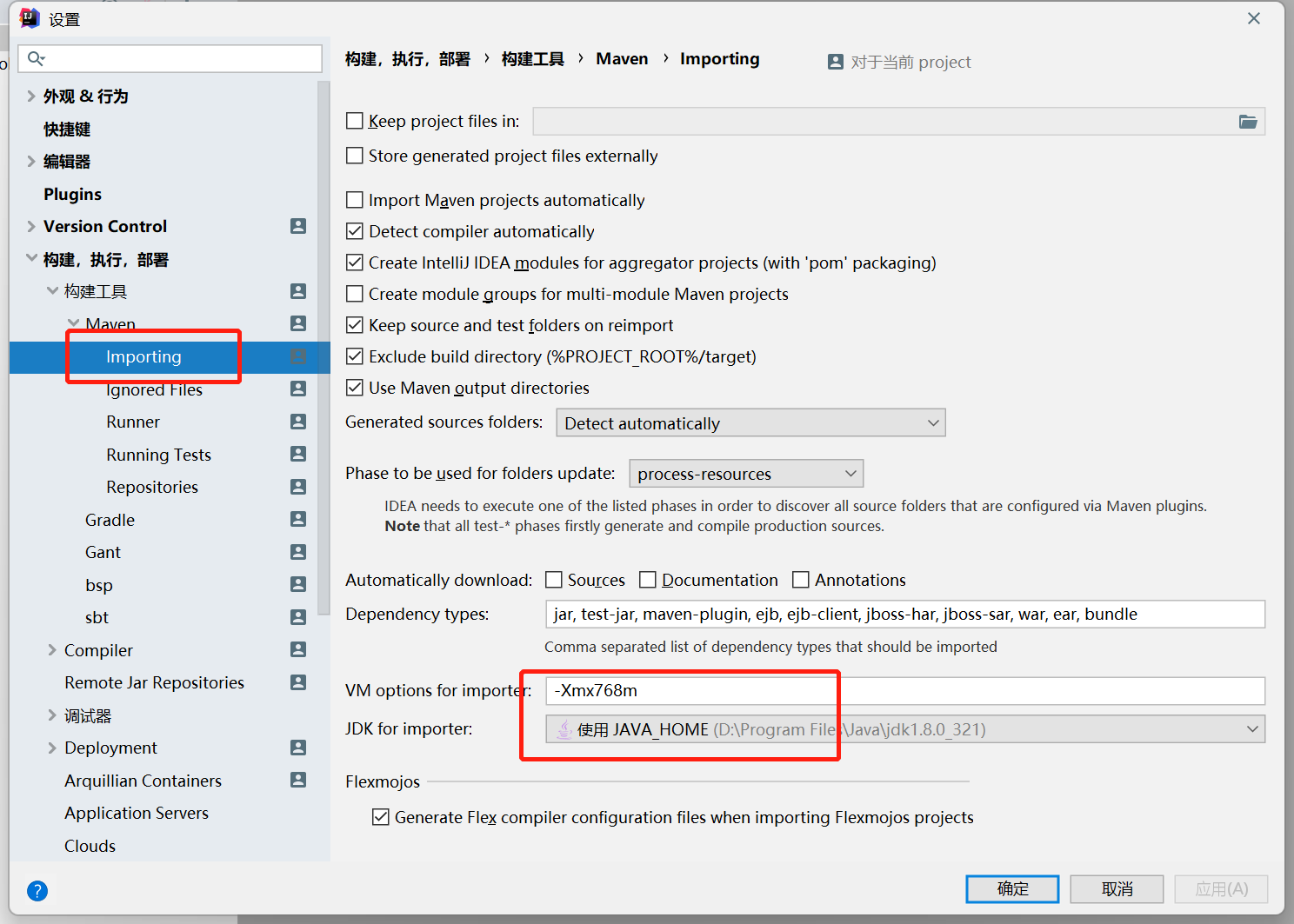1294x924 pixels.
Task: Click project-level icon beside Maven
Action: pos(298,323)
